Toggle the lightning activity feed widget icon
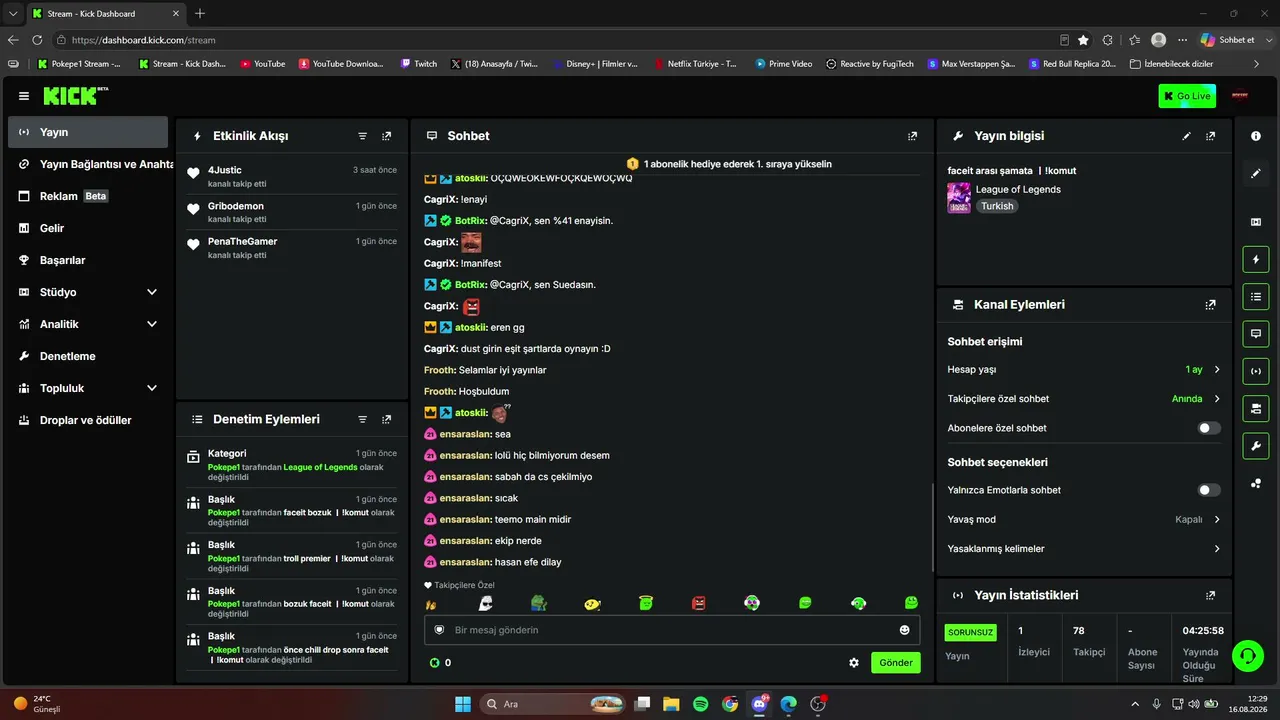 point(1256,259)
